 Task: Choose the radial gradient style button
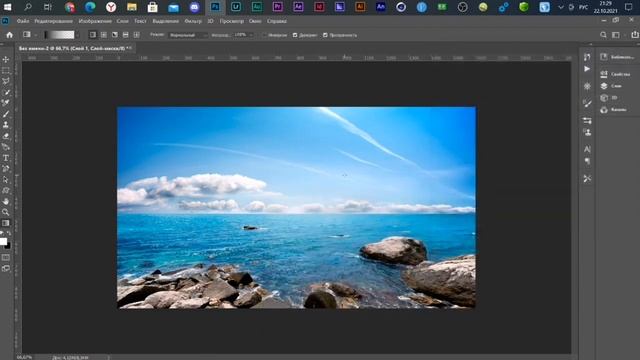[104, 35]
